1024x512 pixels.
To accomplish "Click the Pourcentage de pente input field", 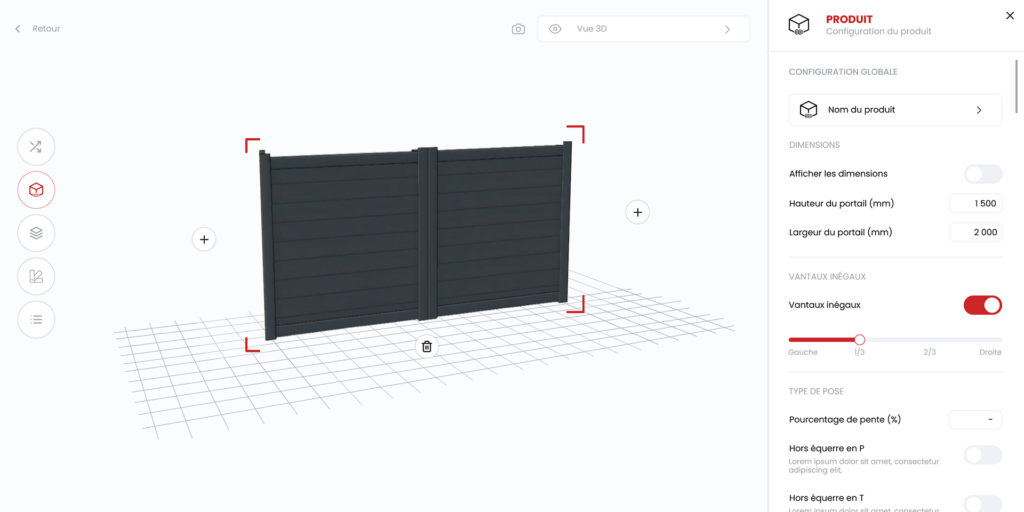I will (x=975, y=419).
